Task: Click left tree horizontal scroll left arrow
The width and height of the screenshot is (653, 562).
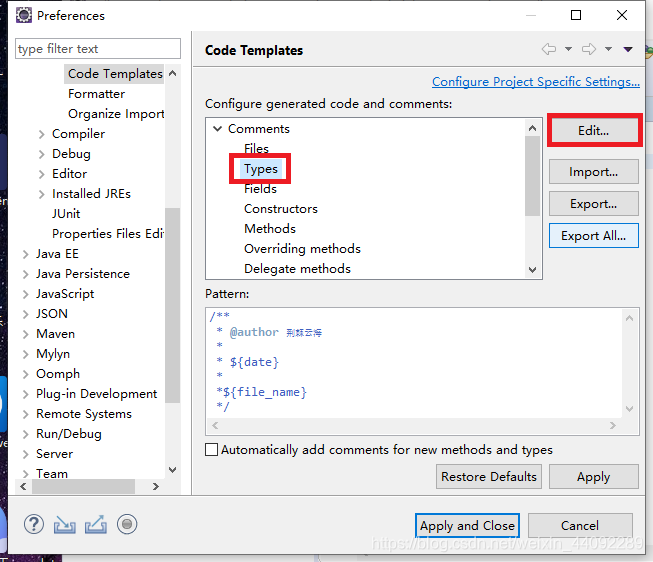Action: point(23,486)
